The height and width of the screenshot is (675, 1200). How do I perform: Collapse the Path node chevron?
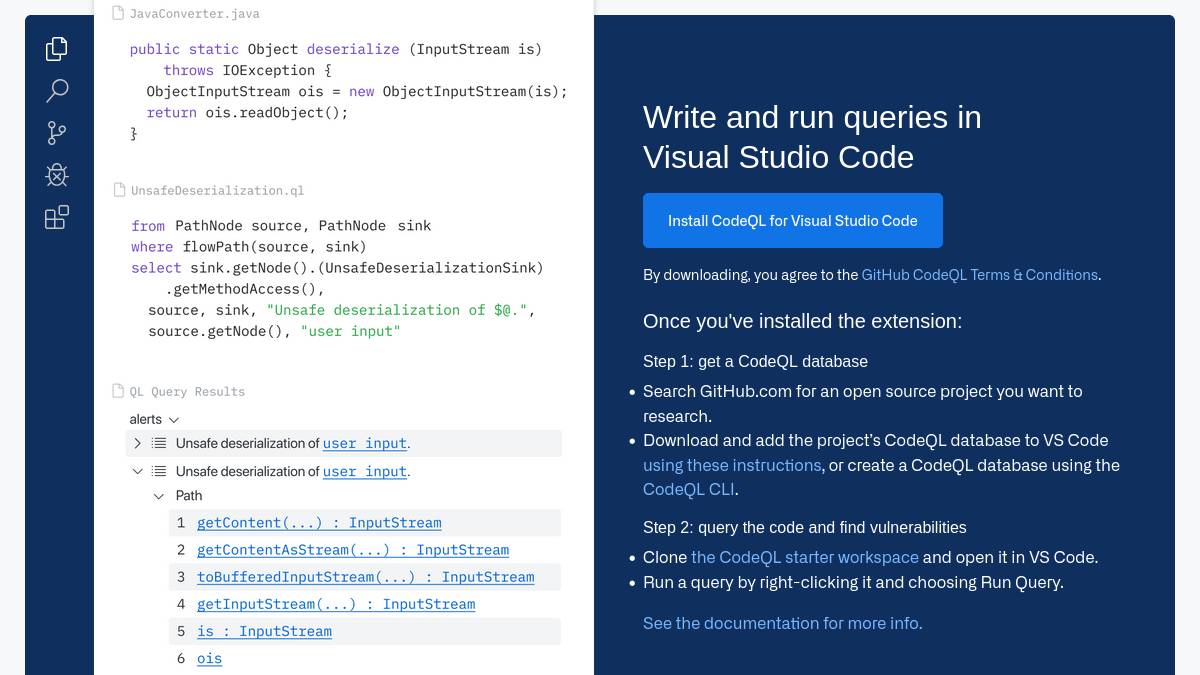pos(159,496)
